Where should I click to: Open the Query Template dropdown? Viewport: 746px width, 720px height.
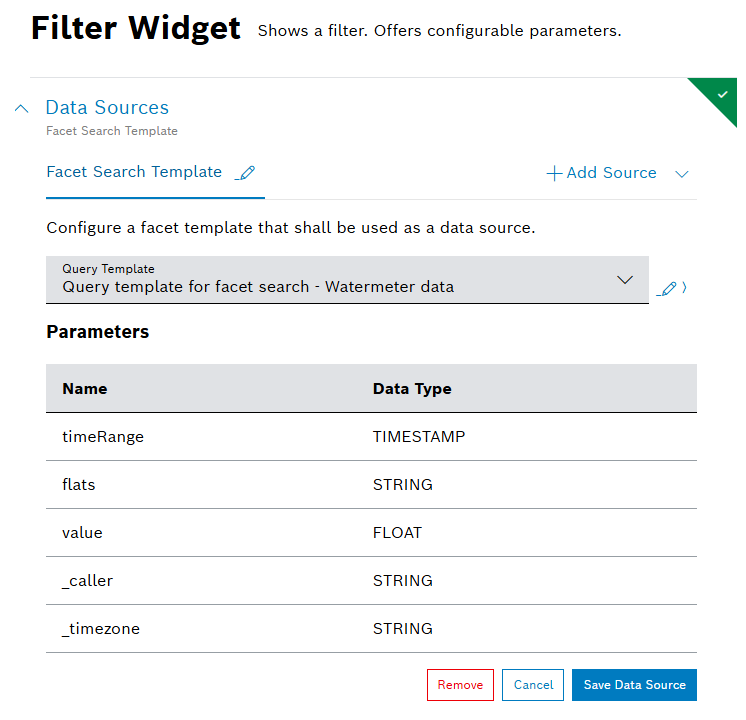[x=625, y=280]
